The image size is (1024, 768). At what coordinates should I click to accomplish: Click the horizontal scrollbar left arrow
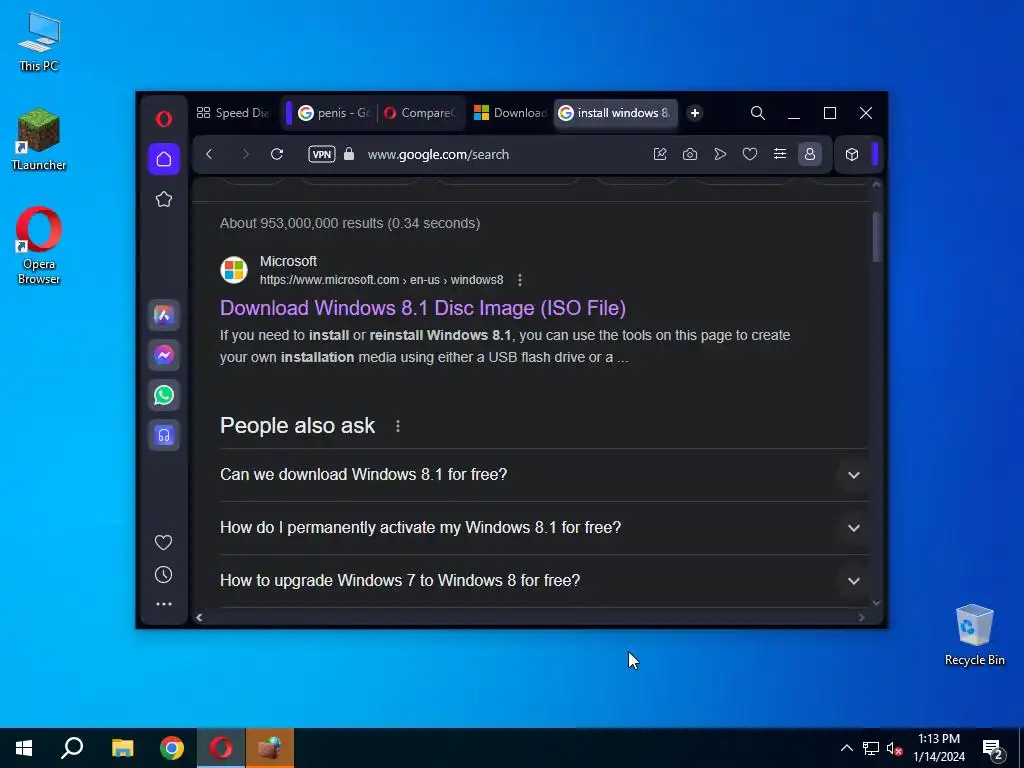click(x=199, y=617)
